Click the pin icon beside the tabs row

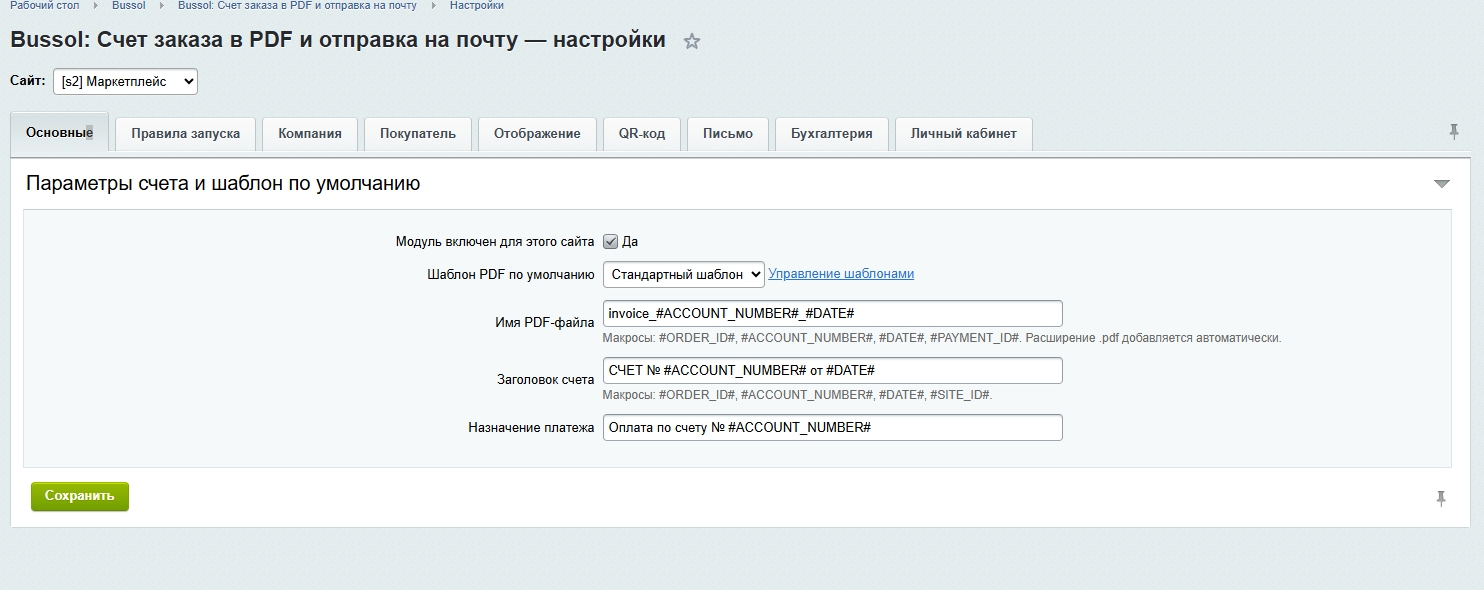pyautogui.click(x=1453, y=132)
